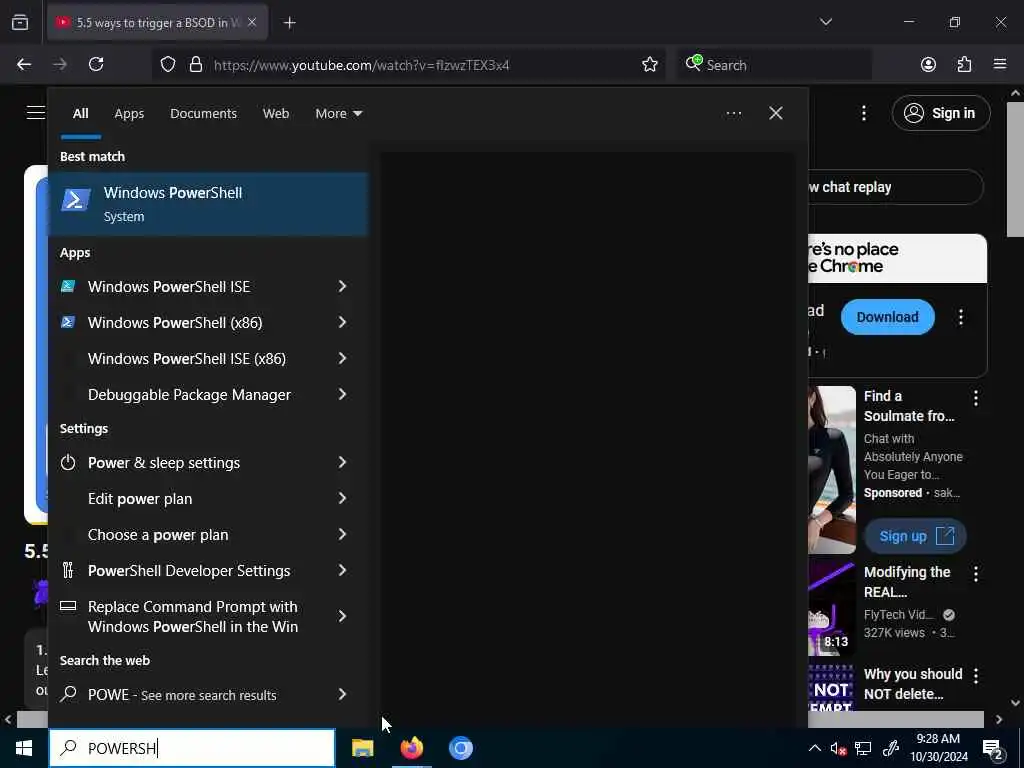Click the sponsored Sign up button
The image size is (1024, 768).
point(915,536)
